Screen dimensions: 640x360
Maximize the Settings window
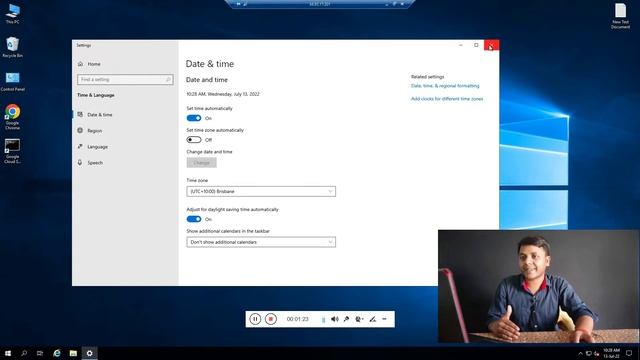(x=476, y=45)
